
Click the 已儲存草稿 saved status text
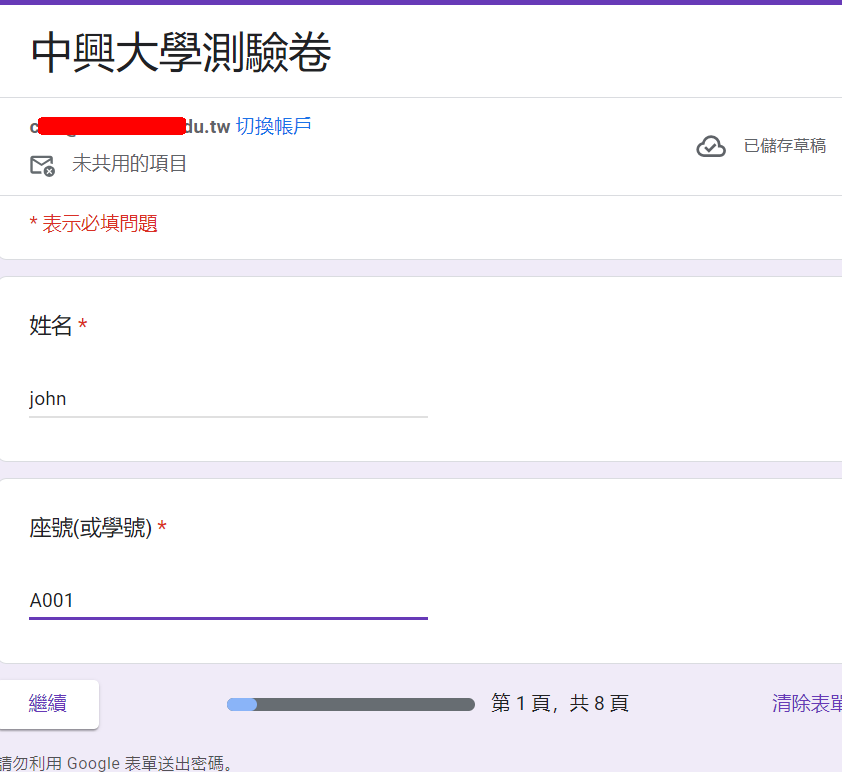[784, 146]
